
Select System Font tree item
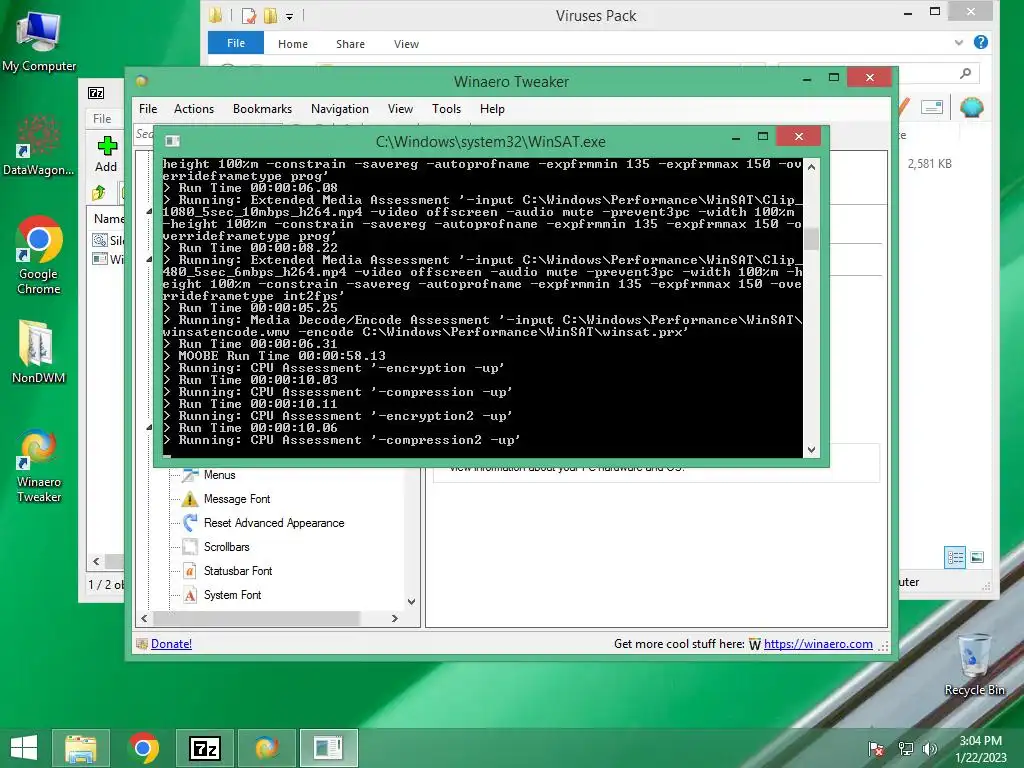(232, 595)
